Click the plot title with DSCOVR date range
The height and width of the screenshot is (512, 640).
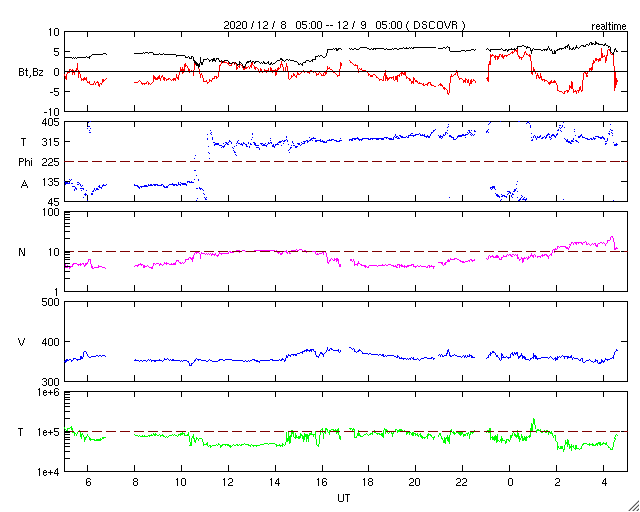tap(344, 25)
